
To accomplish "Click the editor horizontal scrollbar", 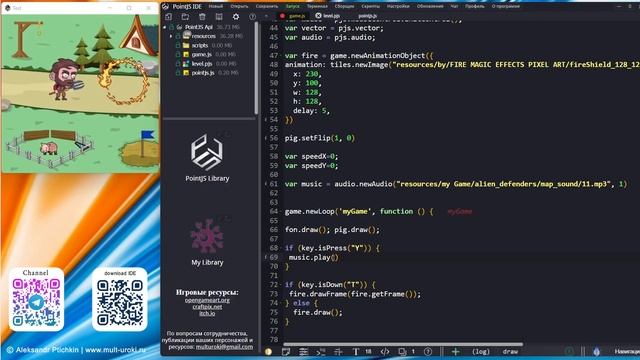I will point(403,344).
